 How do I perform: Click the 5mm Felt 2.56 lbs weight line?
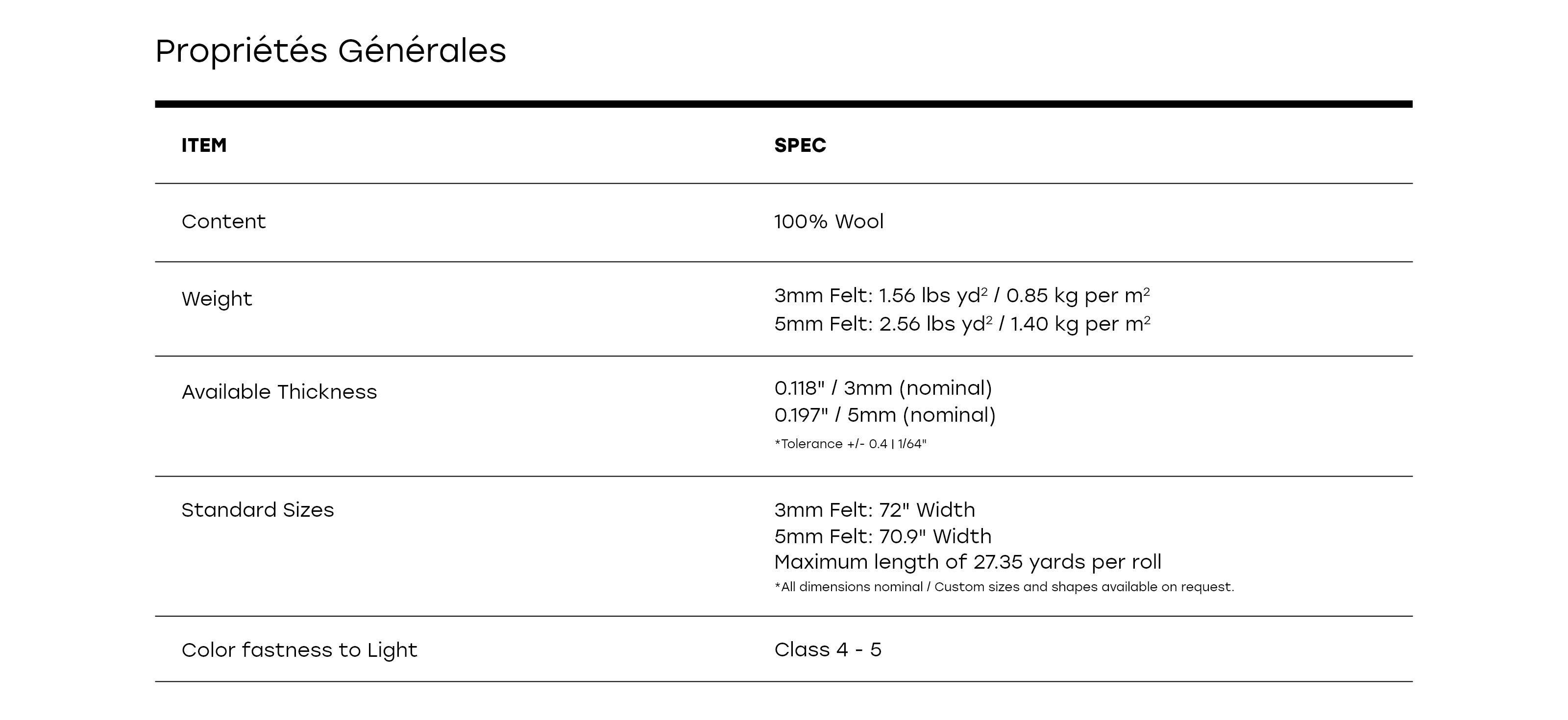click(x=962, y=324)
